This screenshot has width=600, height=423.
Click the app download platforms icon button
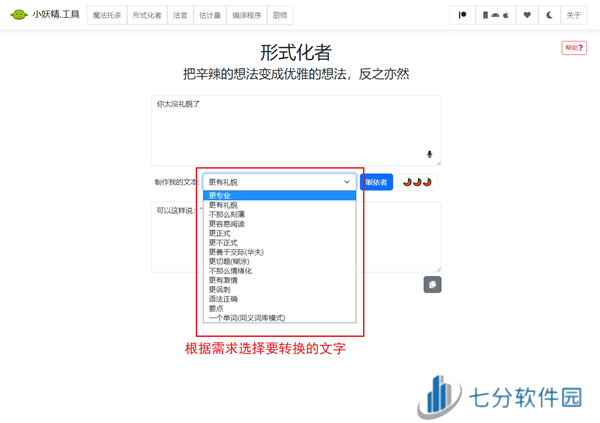click(495, 15)
